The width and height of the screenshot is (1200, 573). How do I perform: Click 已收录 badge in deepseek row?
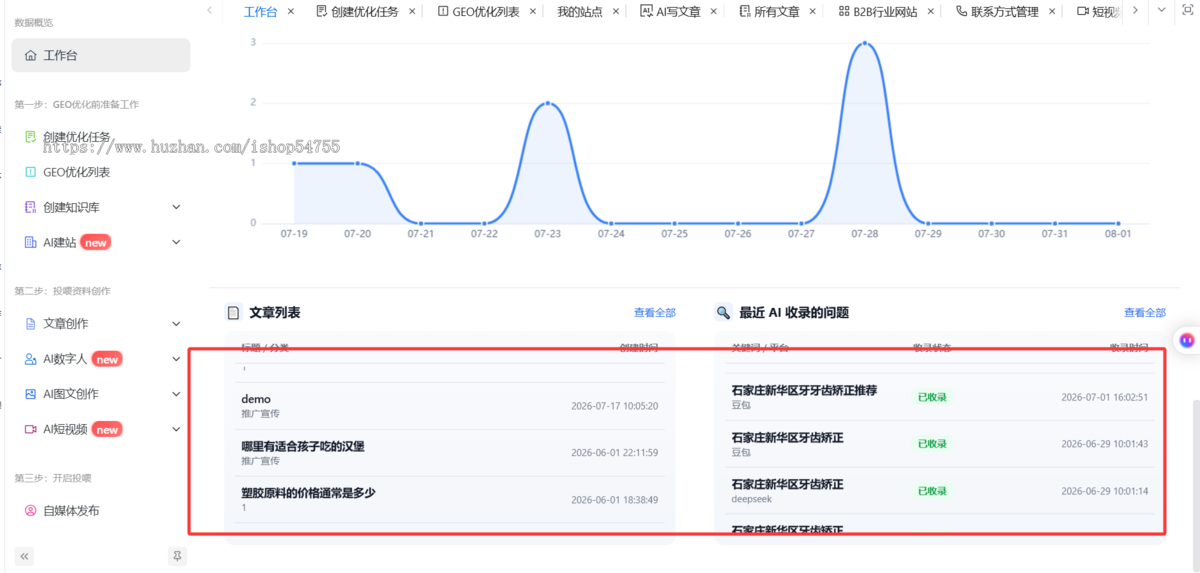932,491
